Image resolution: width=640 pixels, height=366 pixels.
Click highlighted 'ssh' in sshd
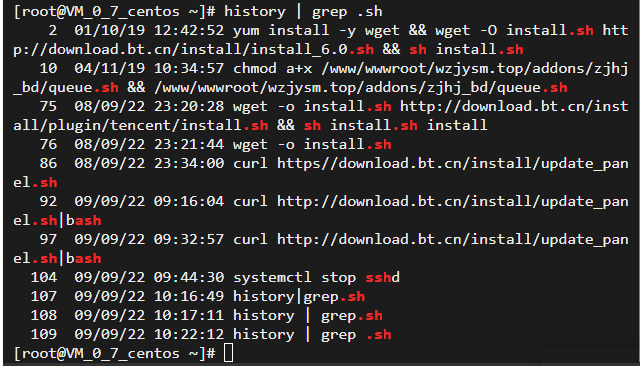[x=378, y=277]
